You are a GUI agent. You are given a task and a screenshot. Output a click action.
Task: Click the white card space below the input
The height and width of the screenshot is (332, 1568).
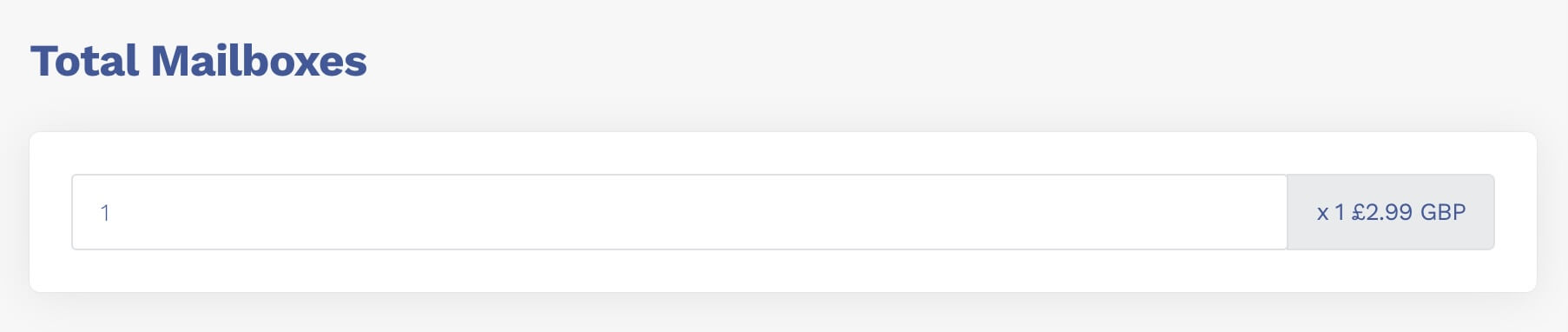(x=783, y=271)
